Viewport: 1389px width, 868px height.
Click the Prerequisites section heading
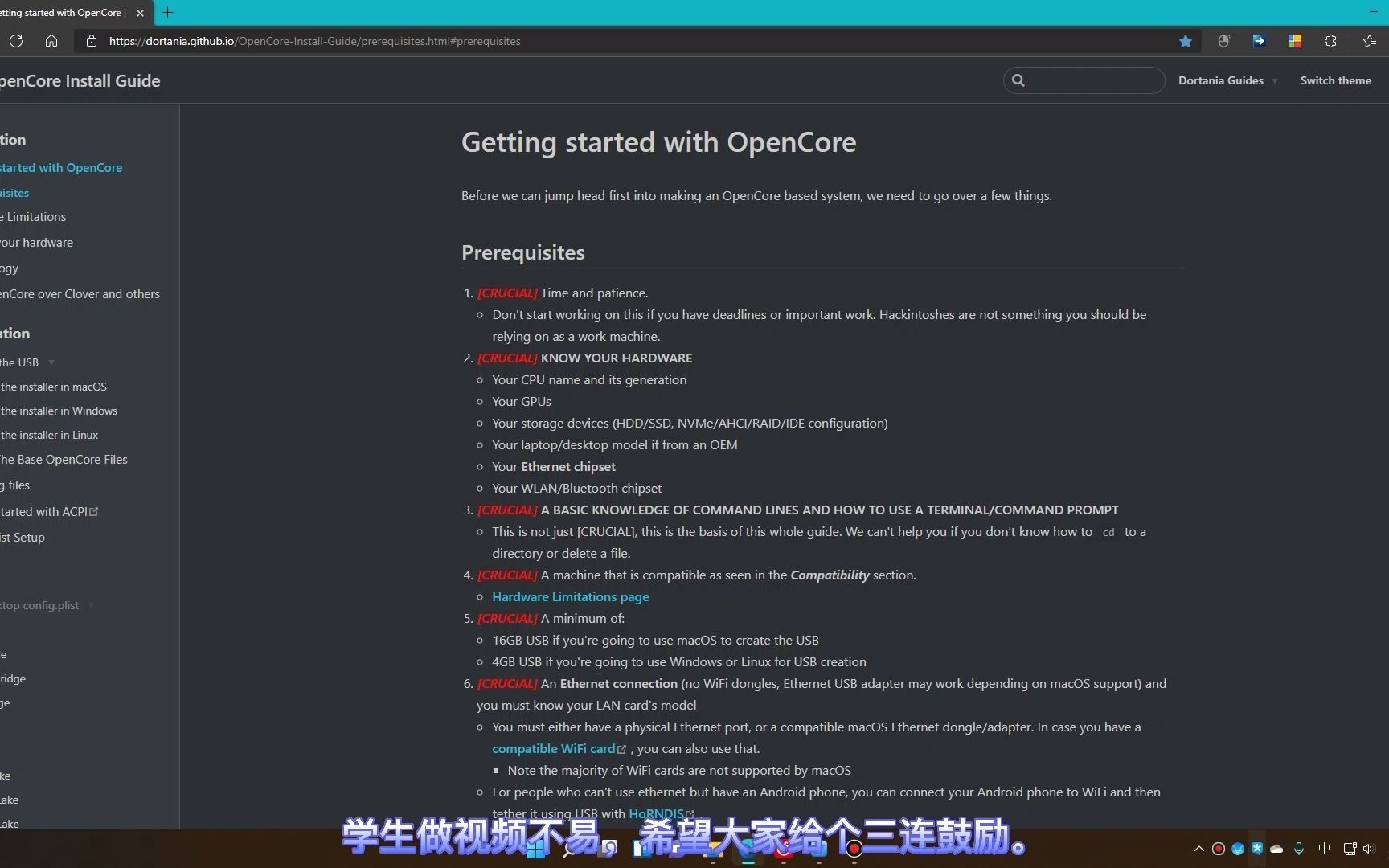pos(523,252)
